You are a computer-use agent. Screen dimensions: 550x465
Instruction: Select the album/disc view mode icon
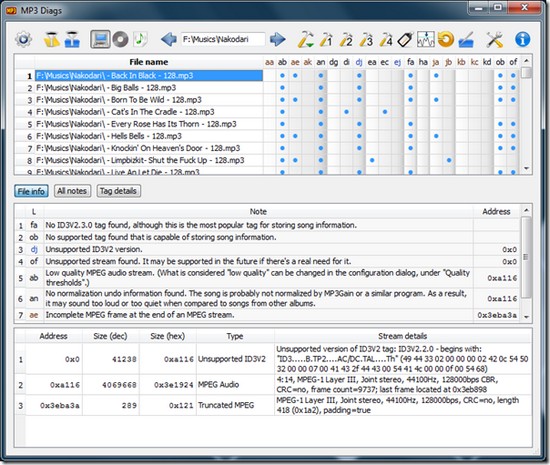pyautogui.click(x=120, y=39)
